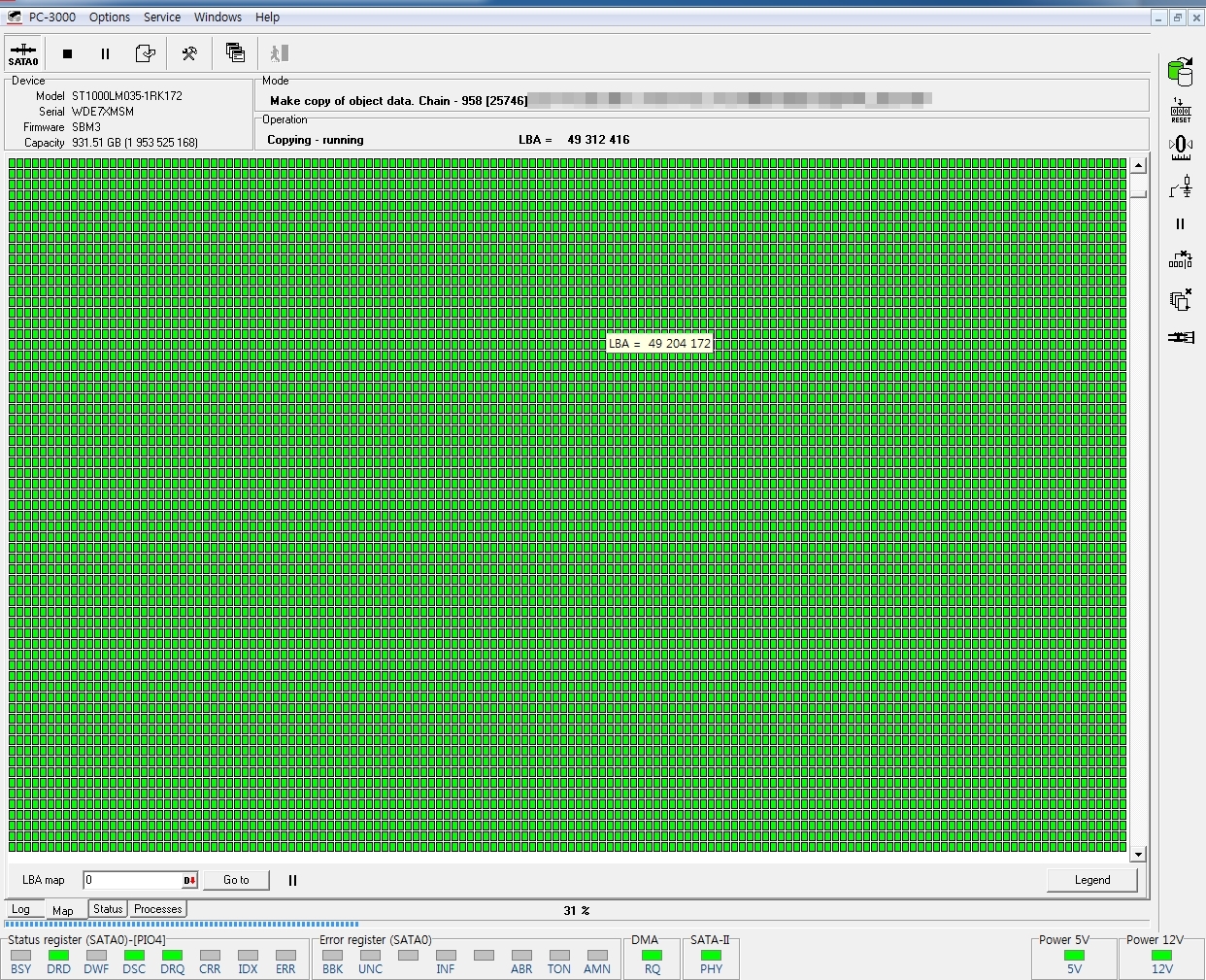This screenshot has height=980, width=1206.
Task: Click the power switch circuit icon
Action: pos(1181,186)
